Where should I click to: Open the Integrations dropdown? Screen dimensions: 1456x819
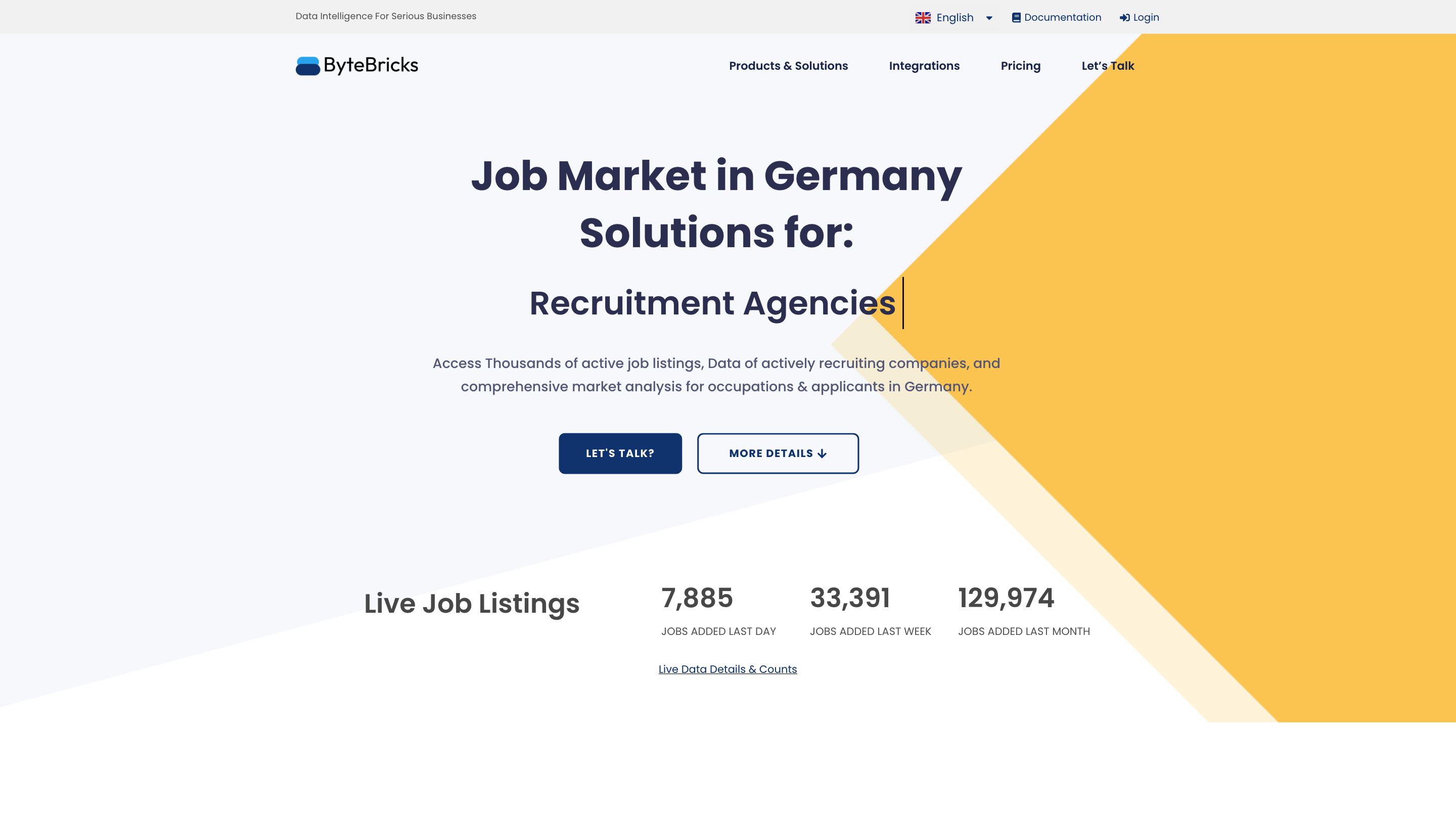(924, 66)
